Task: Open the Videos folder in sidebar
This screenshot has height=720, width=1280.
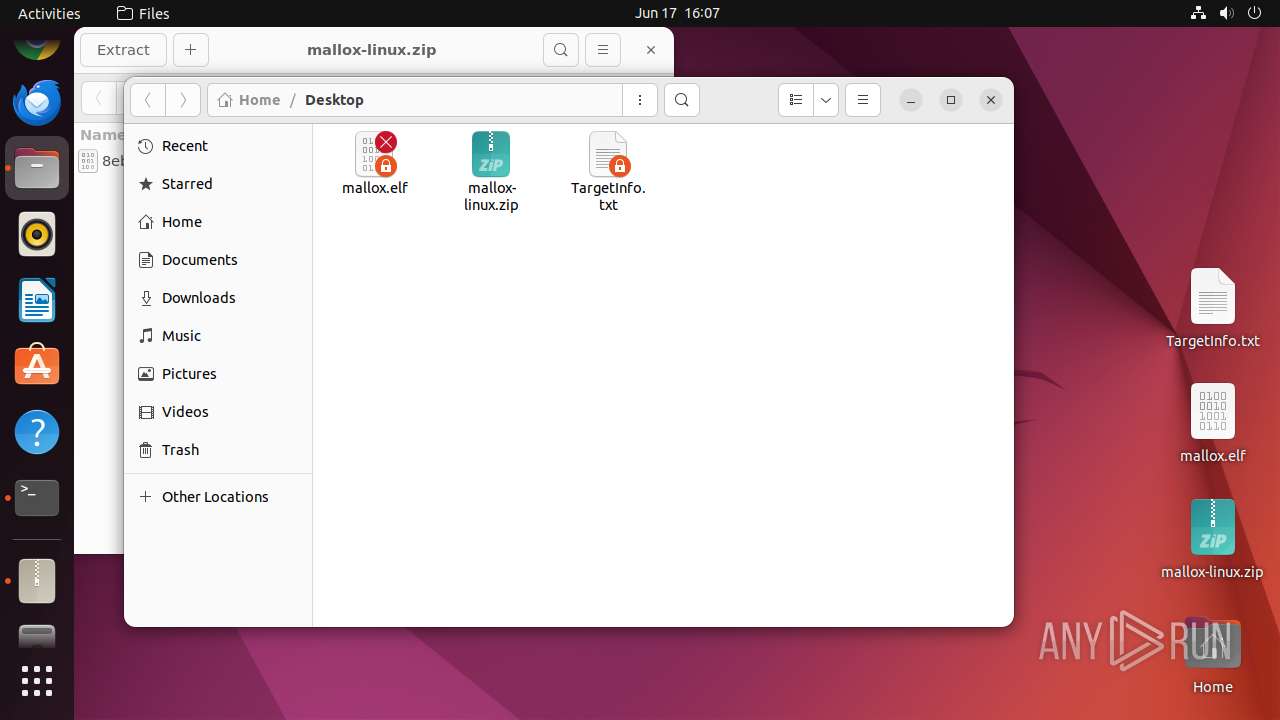Action: point(218,412)
